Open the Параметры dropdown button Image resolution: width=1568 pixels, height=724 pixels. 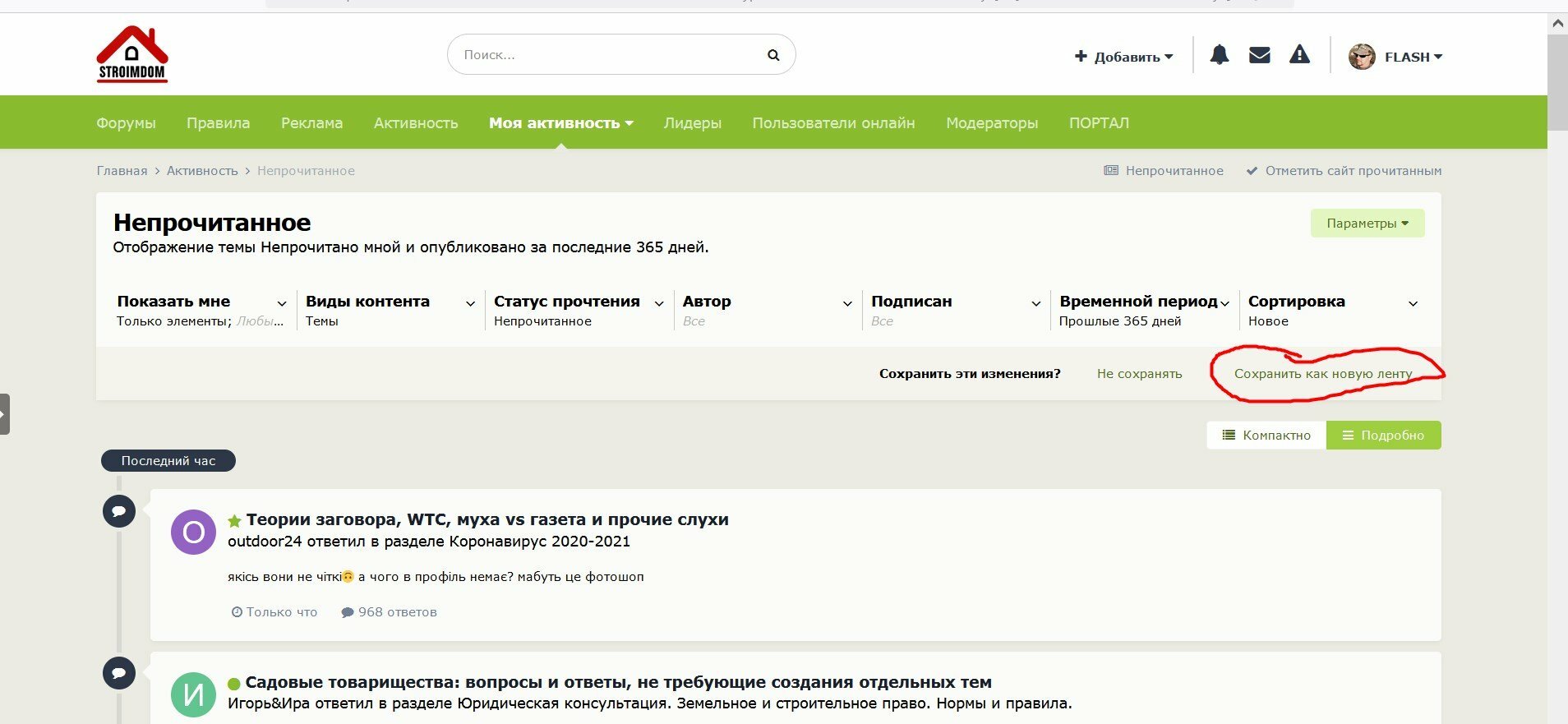click(x=1367, y=224)
